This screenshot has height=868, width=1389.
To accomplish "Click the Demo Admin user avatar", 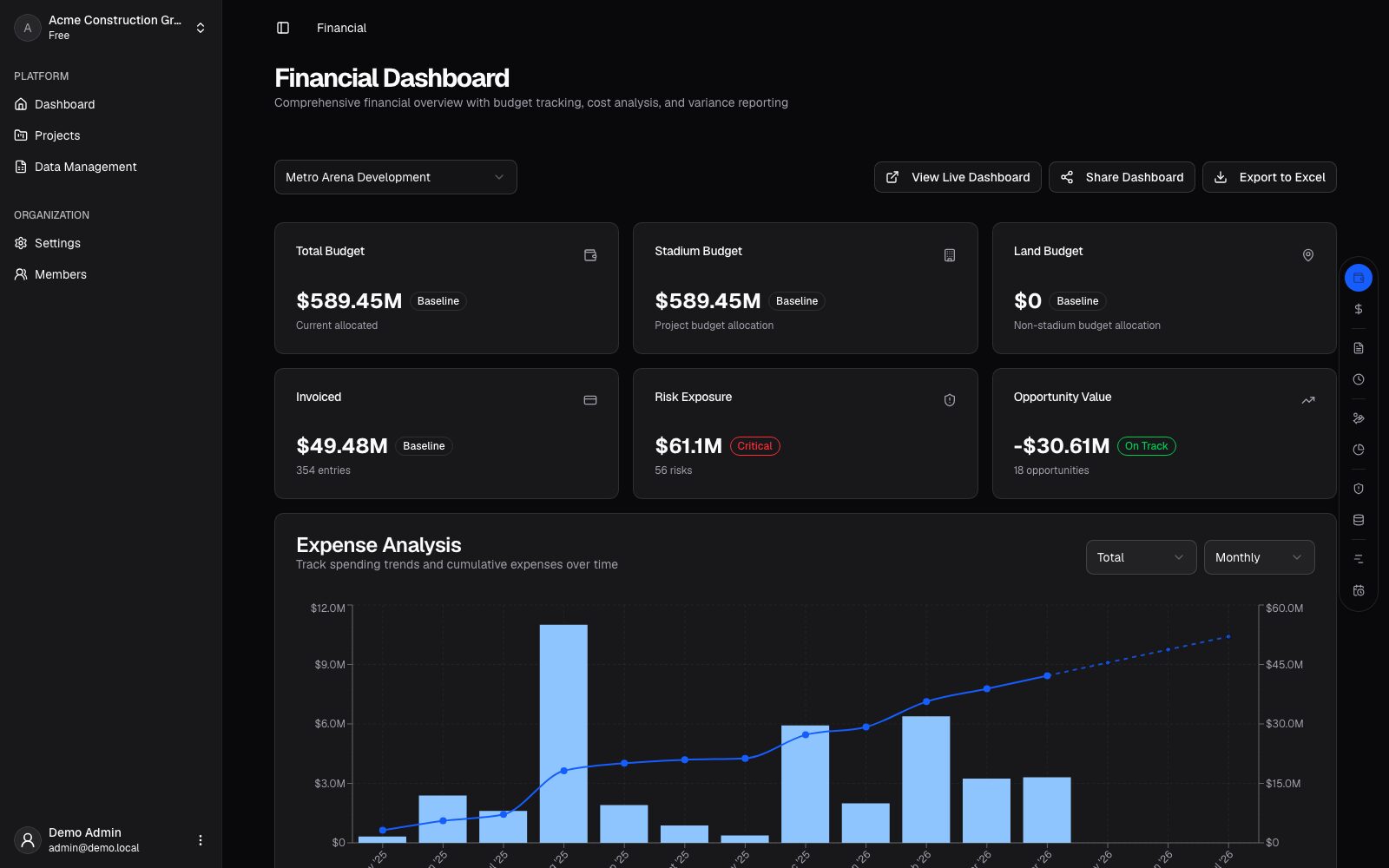I will click(x=28, y=840).
